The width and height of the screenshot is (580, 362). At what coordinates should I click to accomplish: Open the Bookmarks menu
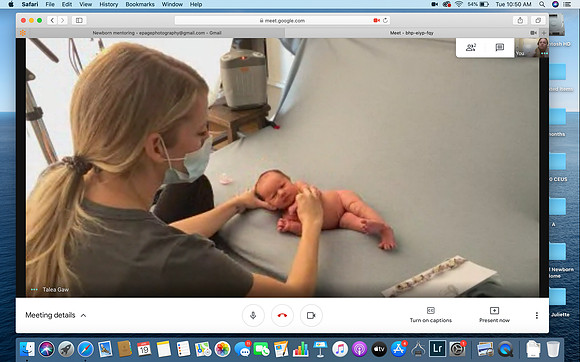(140, 4)
